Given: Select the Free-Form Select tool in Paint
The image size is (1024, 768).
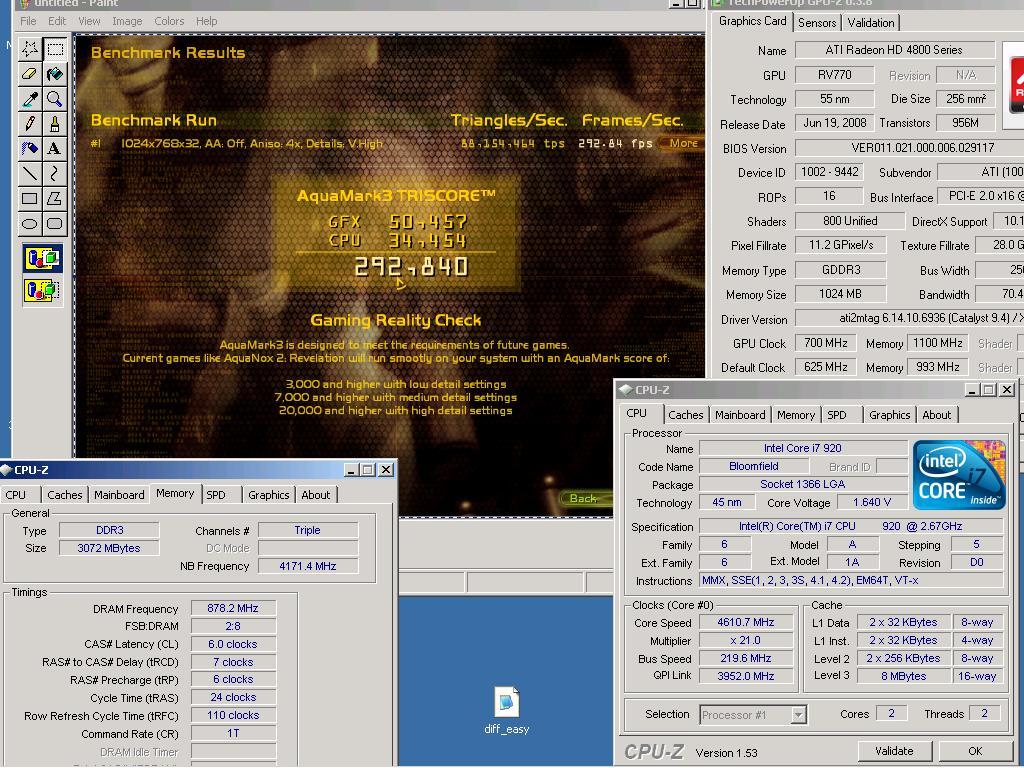Looking at the screenshot, I should 29,49.
